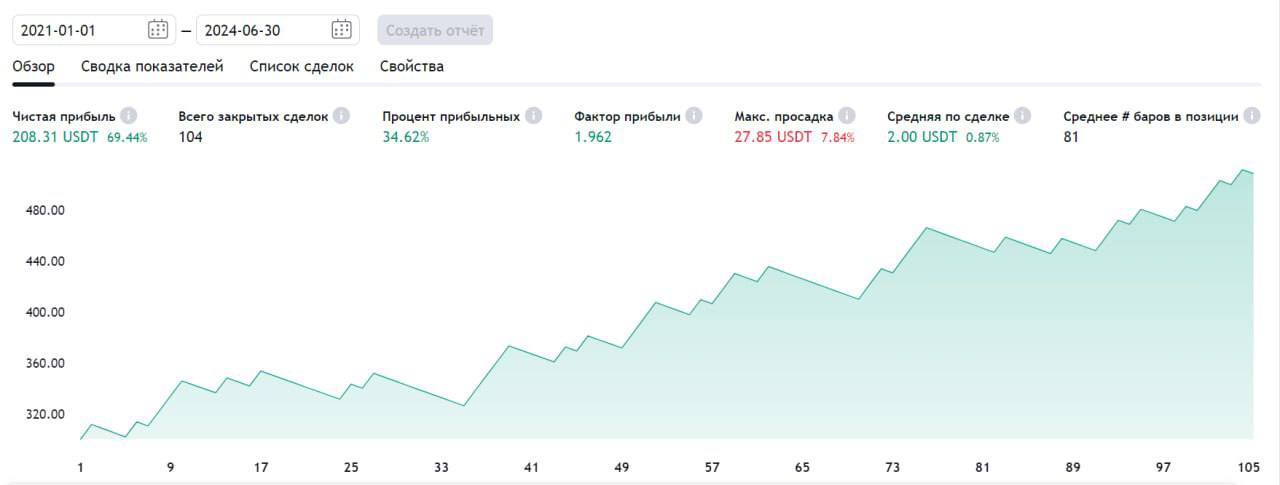
Task: Click the average bars value 81
Action: click(1071, 137)
